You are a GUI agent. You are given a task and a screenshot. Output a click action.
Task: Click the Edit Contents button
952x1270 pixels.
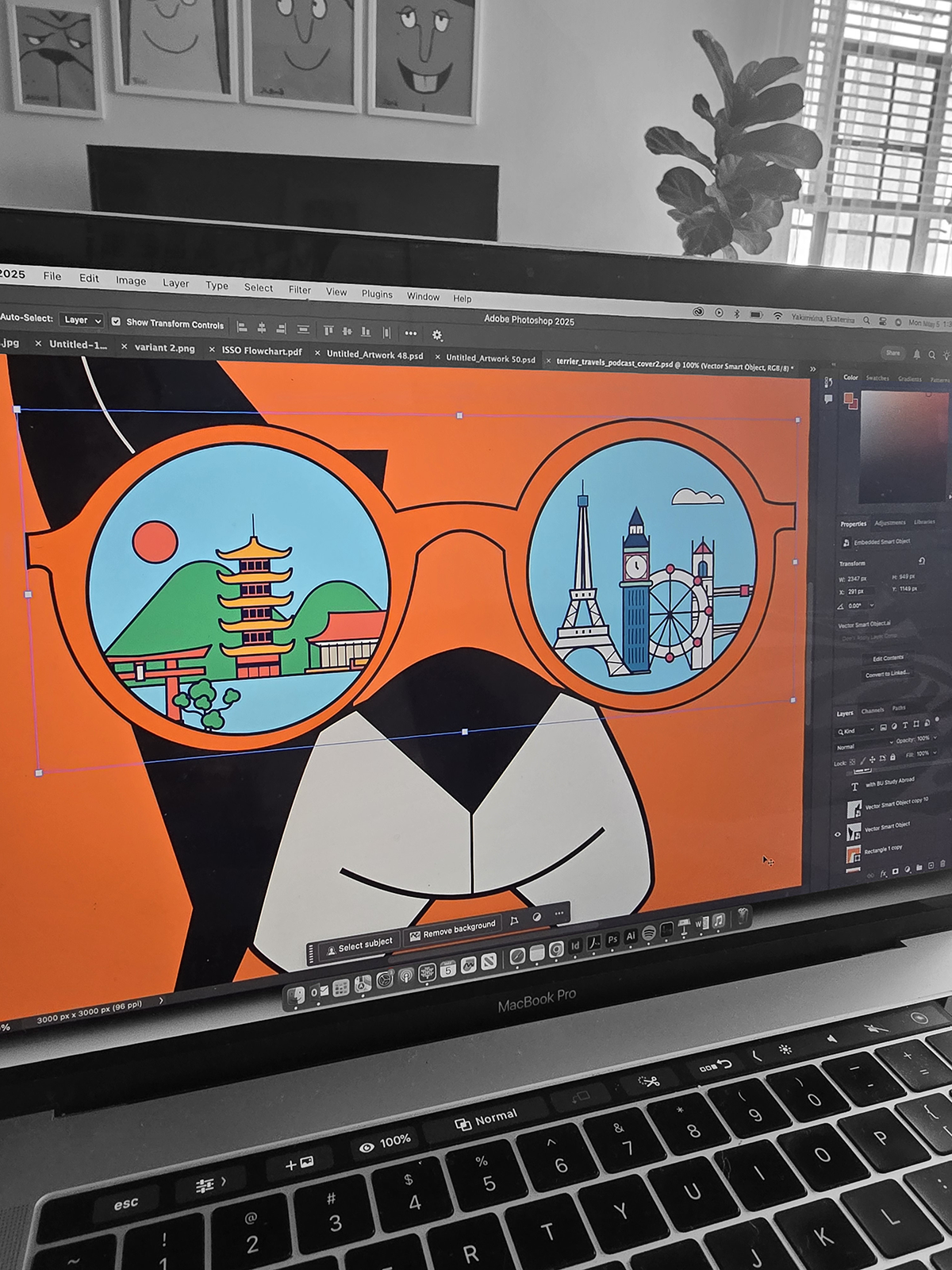[x=888, y=658]
